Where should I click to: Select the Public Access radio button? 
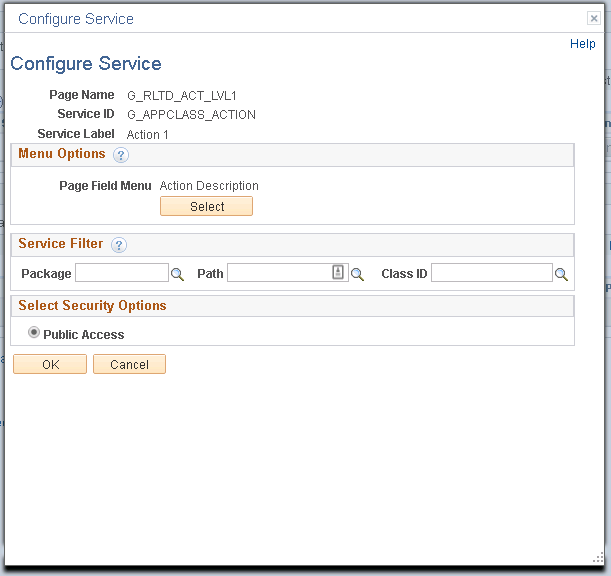click(34, 334)
